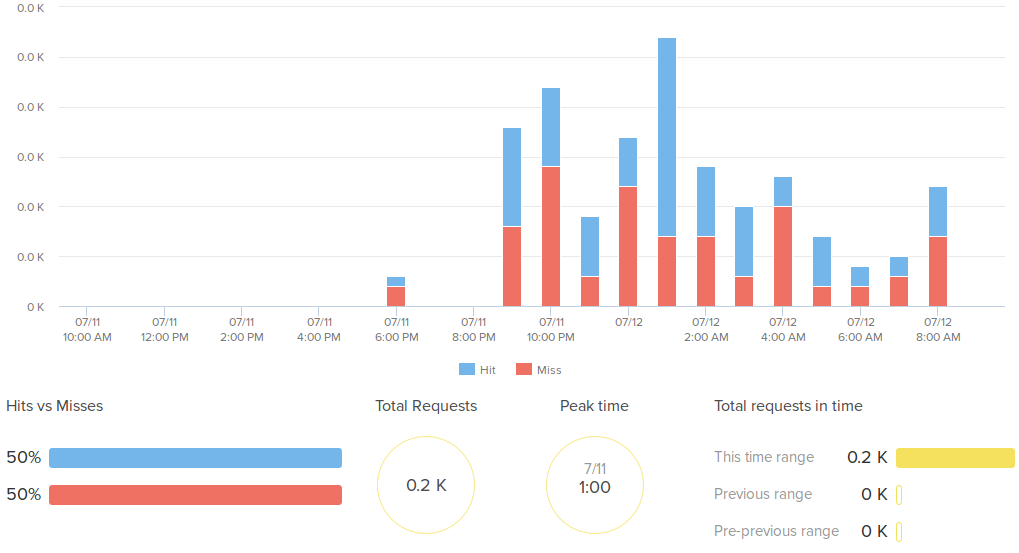Click the Total Requests 0.2 K circle

426,485
